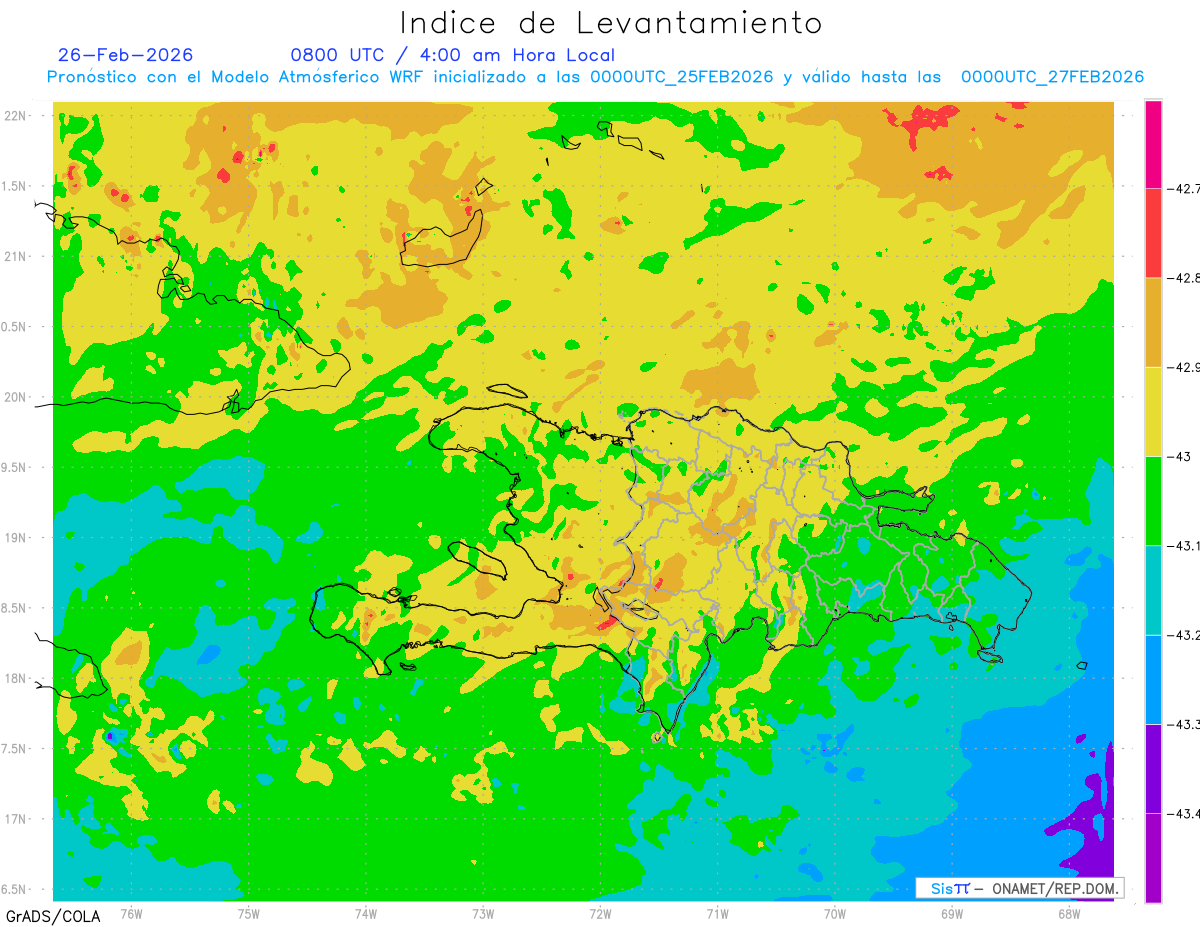The image size is (1200, 927).
Task: Pick the yellow segment of the color scale
Action: pyautogui.click(x=1153, y=411)
